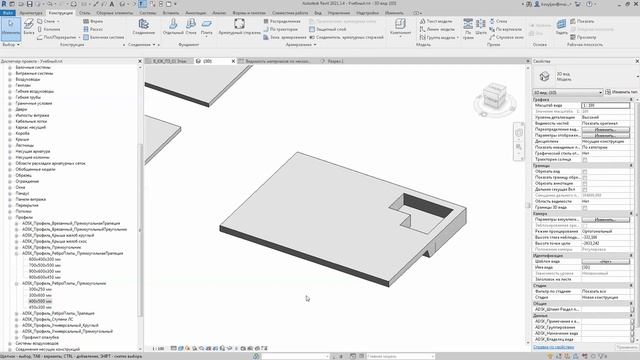This screenshot has height=360, width=640.
Task: Select the Изменить (Modify) tool in the ribbon
Action: pos(11,28)
